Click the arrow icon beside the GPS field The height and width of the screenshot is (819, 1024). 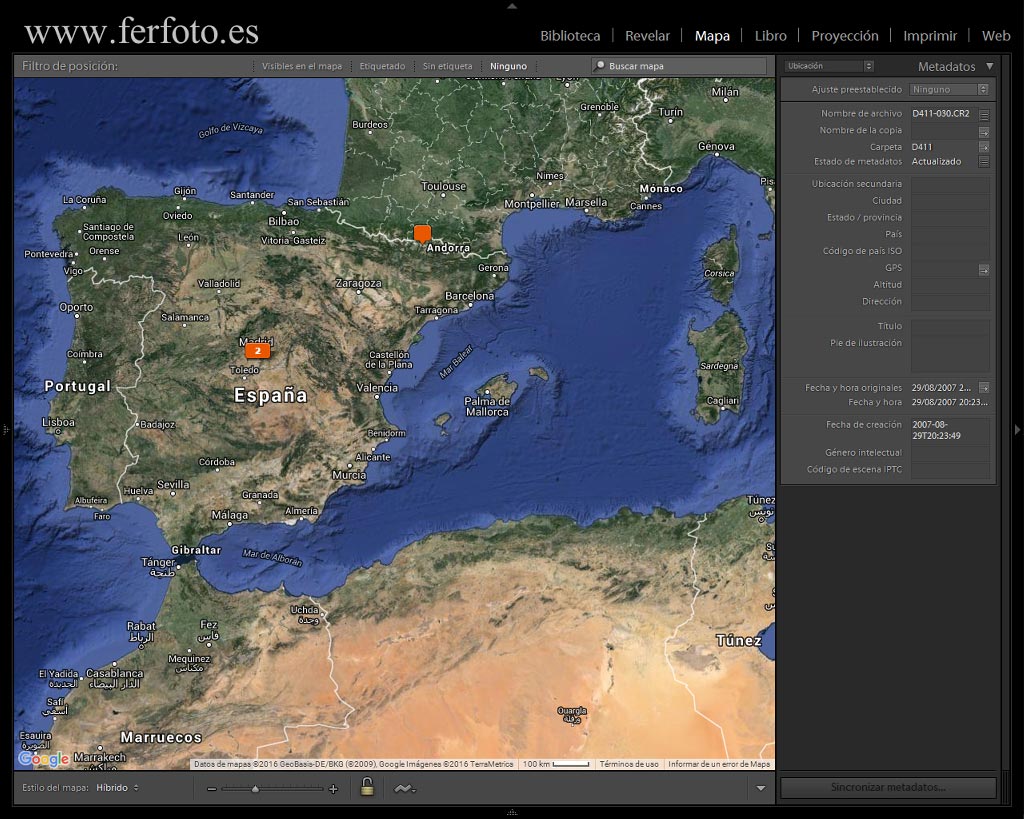pyautogui.click(x=984, y=270)
